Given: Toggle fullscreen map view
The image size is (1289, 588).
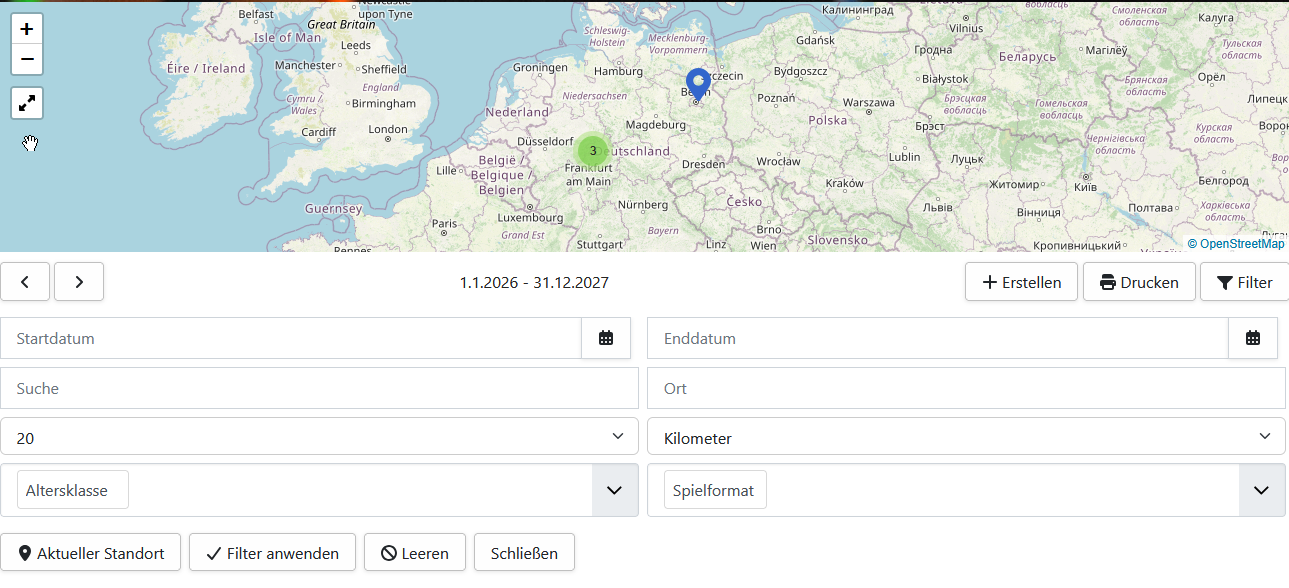Looking at the screenshot, I should pyautogui.click(x=27, y=102).
